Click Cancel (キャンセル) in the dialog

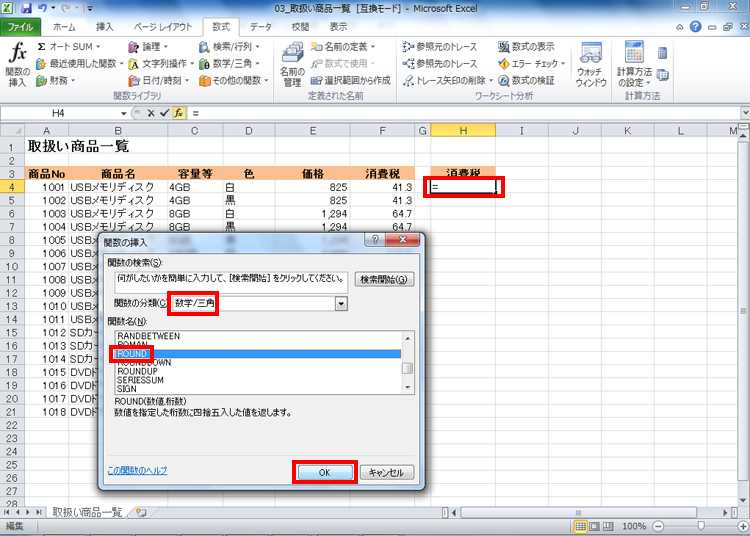[x=386, y=472]
